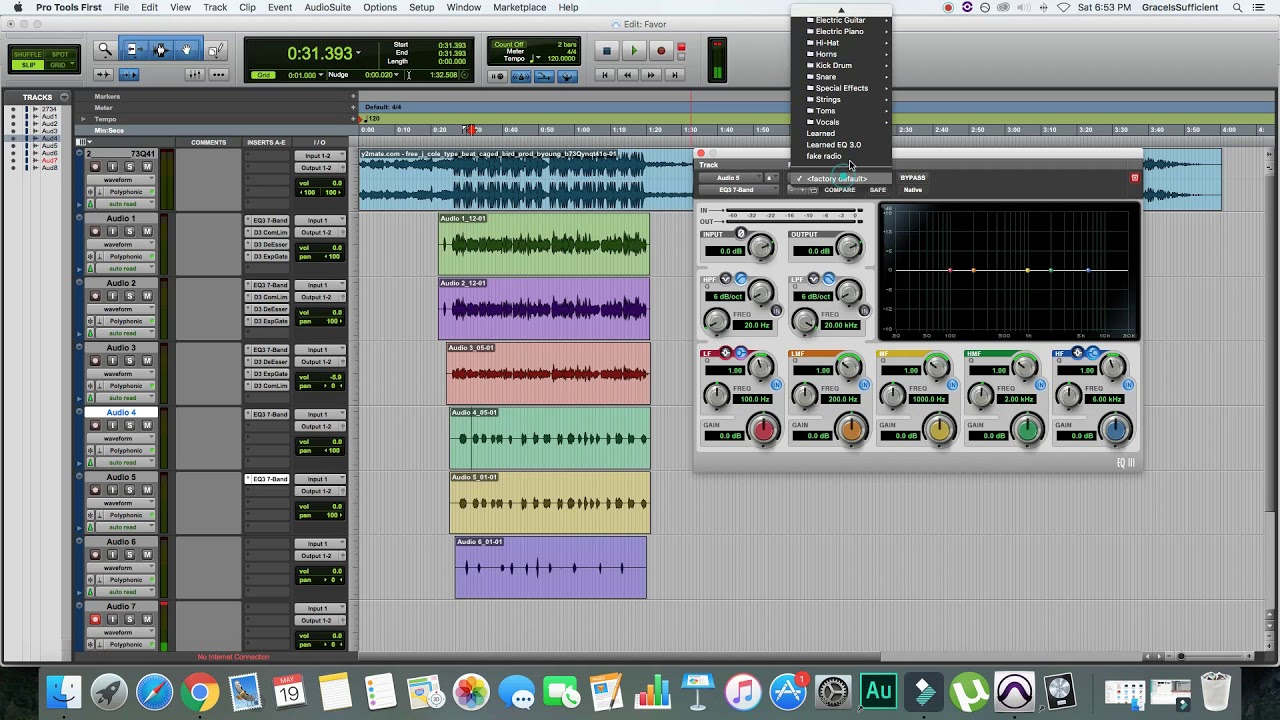Select the Zoomer magnifier tool
The width and height of the screenshot is (1280, 720).
click(104, 50)
